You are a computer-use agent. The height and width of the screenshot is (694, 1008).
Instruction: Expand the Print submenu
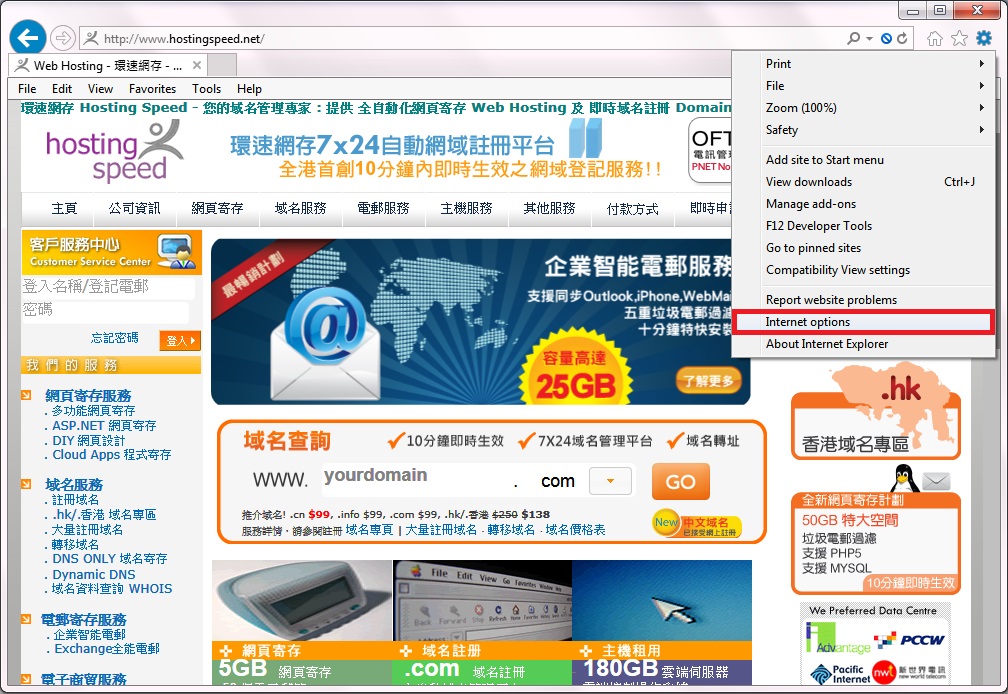[865, 64]
